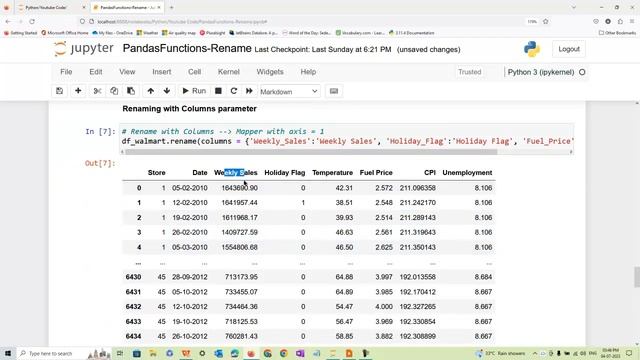The height and width of the screenshot is (360, 640).
Task: Click the cell value 1641957.44
Action: coord(240,203)
